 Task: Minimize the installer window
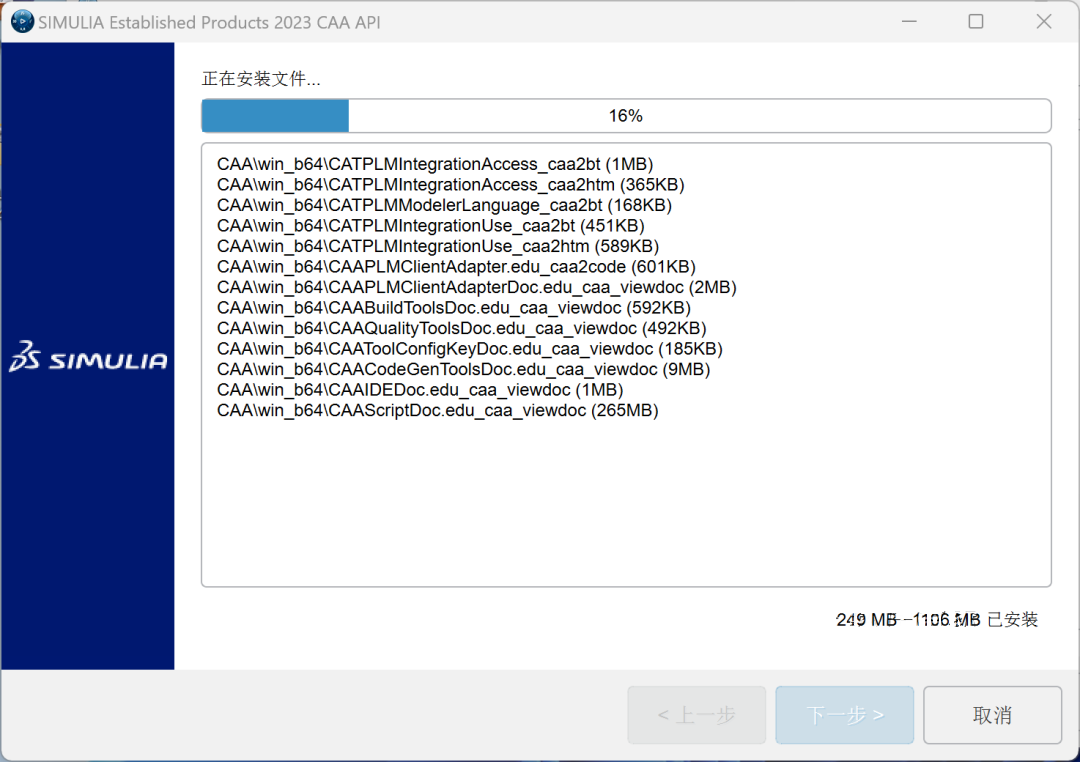[x=909, y=21]
